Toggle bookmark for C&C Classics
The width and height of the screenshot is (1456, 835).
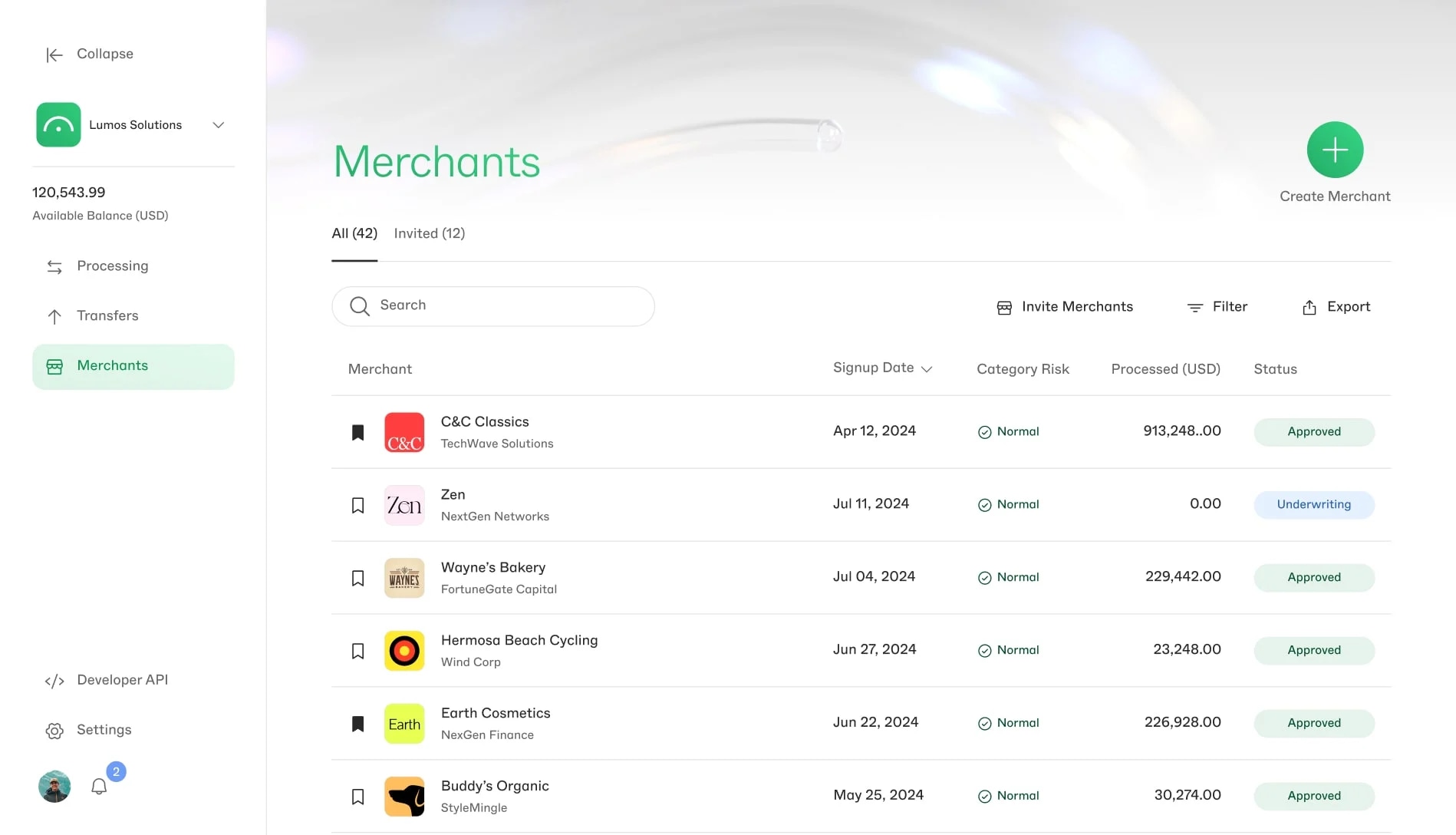[x=357, y=432]
